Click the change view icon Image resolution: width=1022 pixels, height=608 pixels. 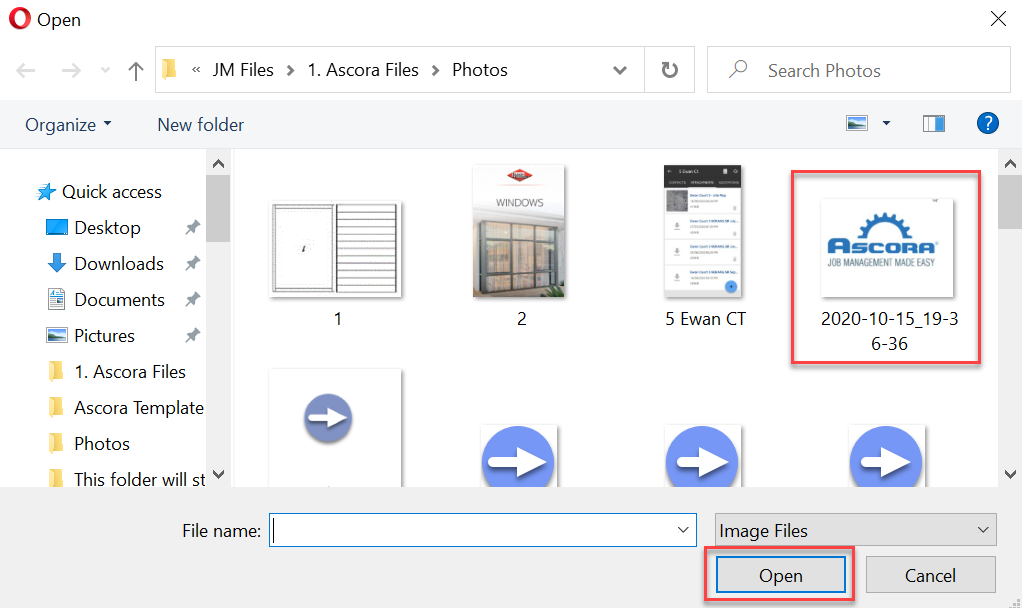[x=857, y=124]
